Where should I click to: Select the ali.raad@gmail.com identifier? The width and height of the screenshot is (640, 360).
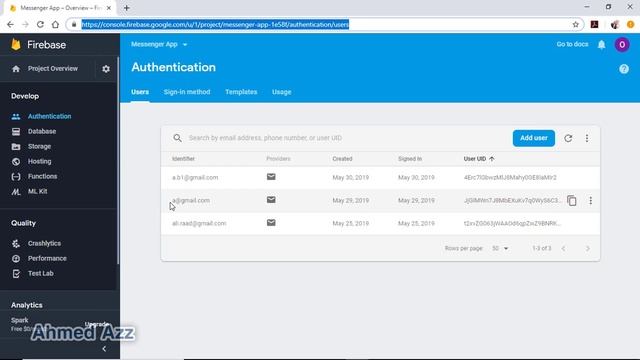[199, 223]
